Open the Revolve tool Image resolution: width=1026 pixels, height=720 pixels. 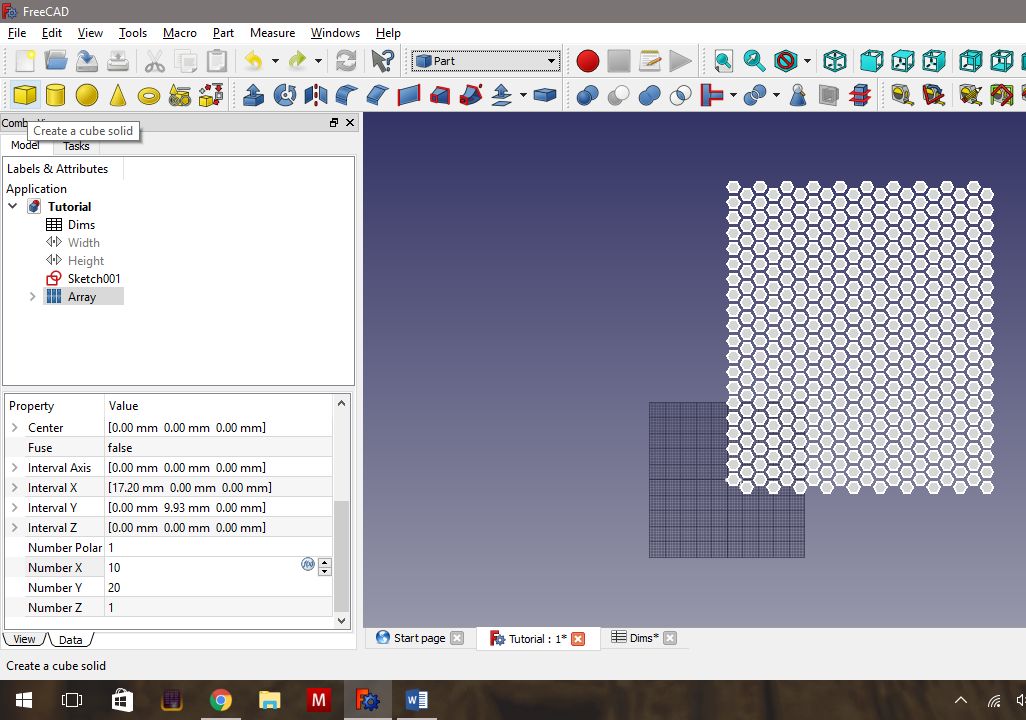click(x=285, y=95)
